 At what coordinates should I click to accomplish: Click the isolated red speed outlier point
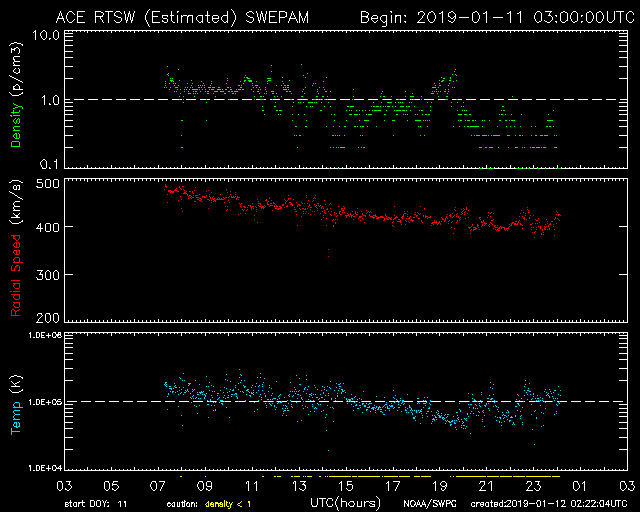pos(328,257)
